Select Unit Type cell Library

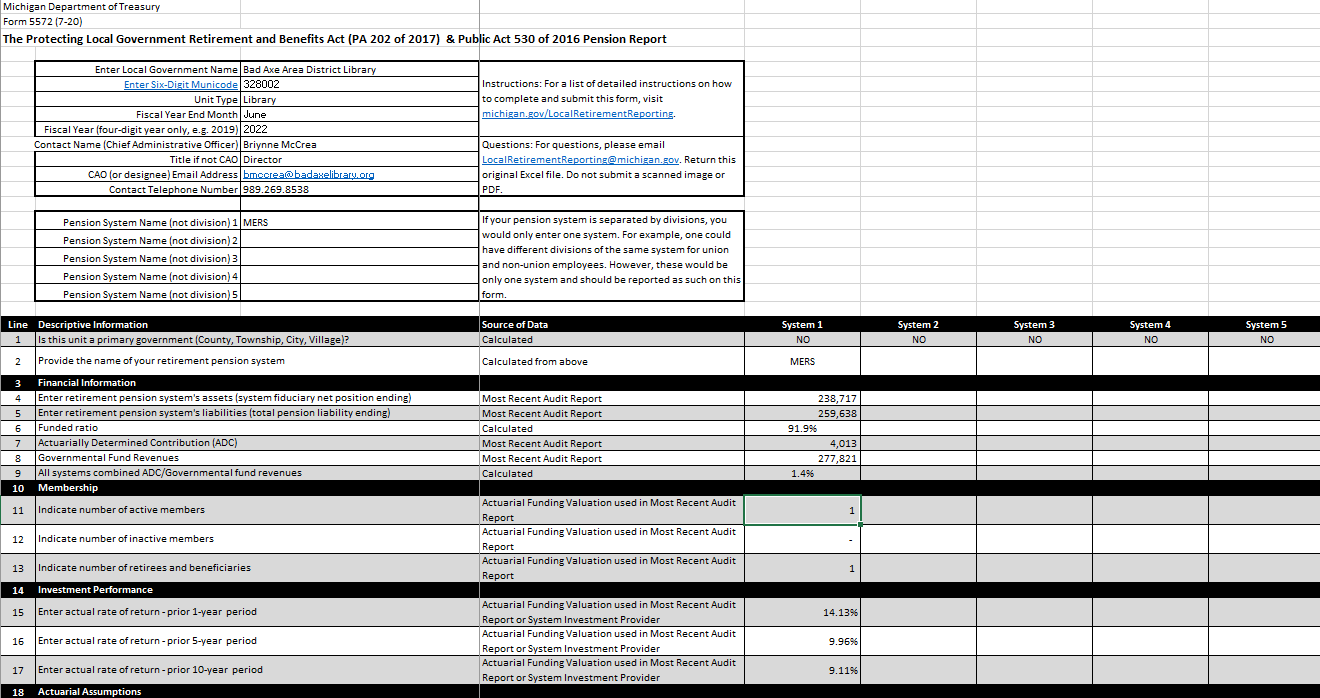click(x=360, y=99)
